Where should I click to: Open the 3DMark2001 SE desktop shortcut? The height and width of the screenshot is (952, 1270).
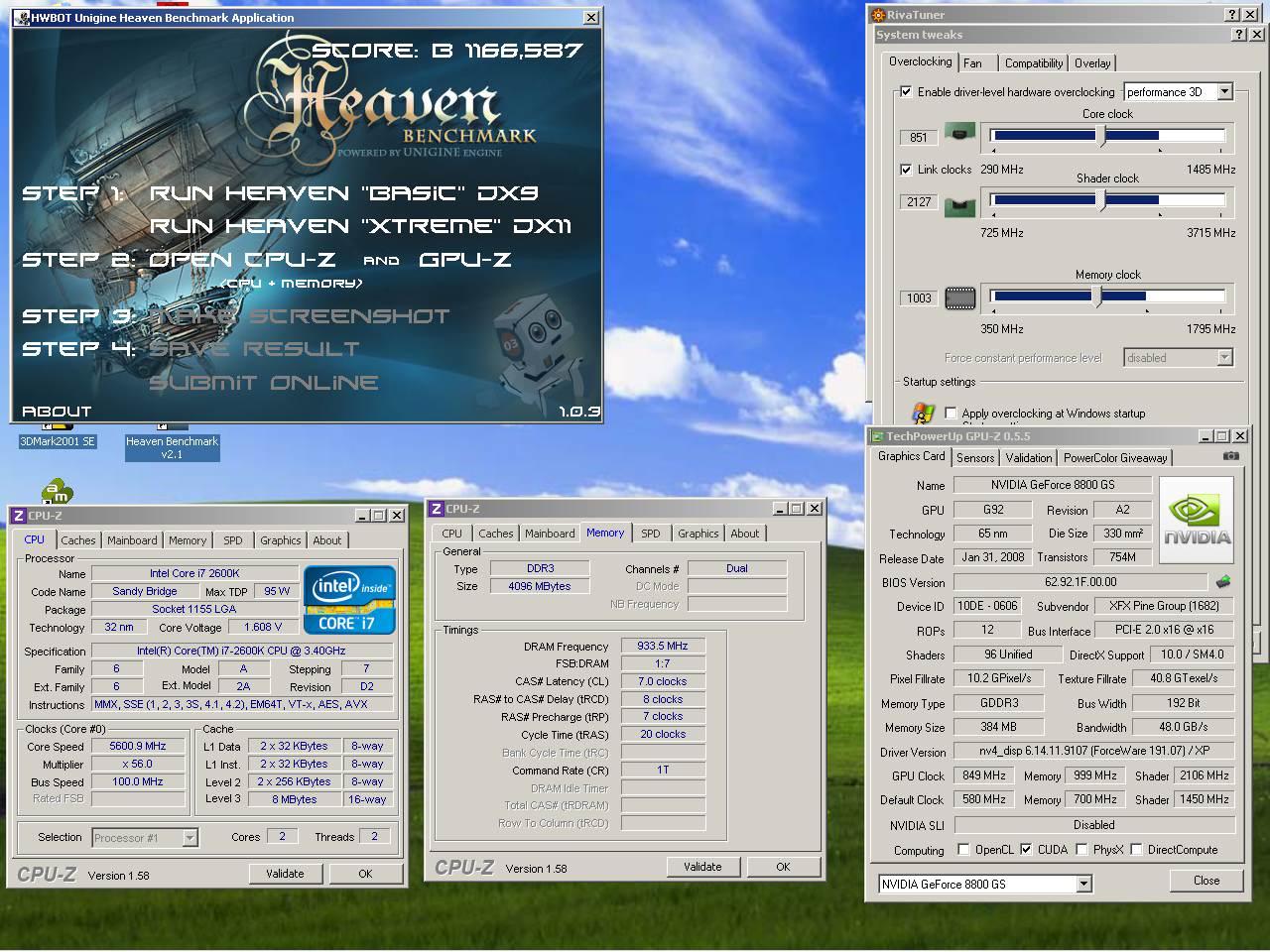(x=58, y=441)
